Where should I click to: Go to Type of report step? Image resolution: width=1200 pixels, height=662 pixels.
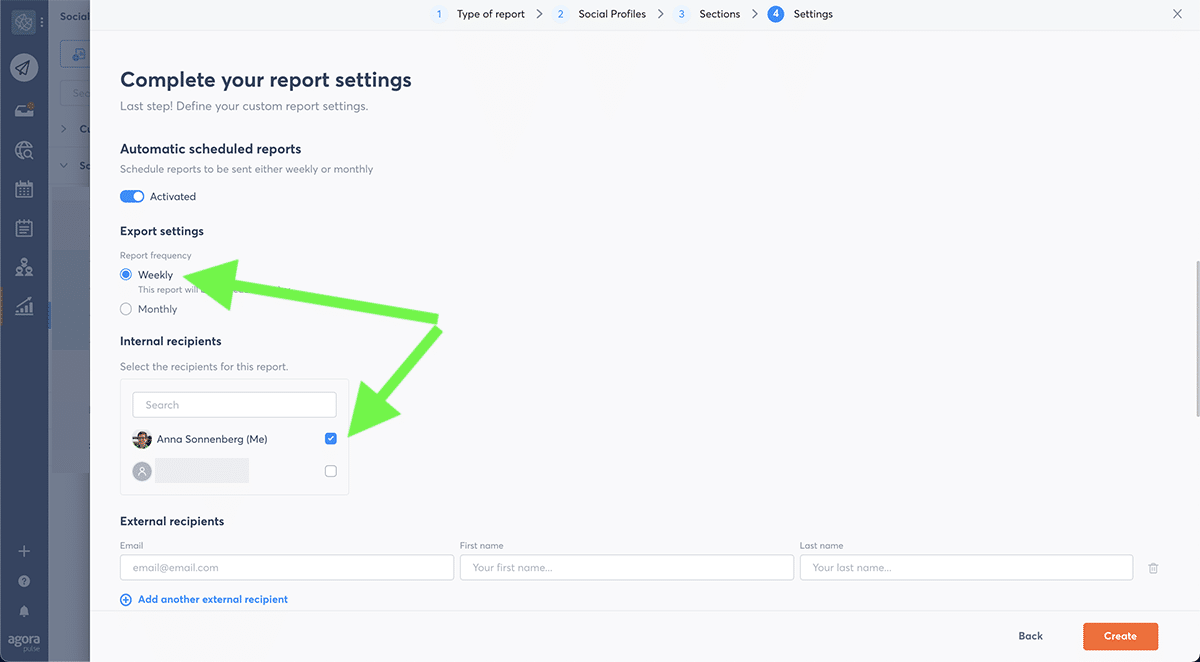(x=489, y=14)
